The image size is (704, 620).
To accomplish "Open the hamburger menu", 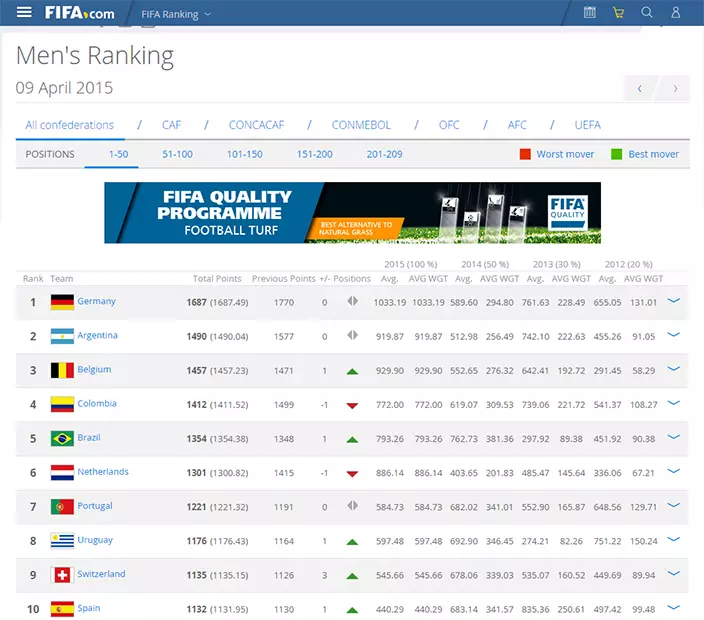I will click(x=24, y=13).
